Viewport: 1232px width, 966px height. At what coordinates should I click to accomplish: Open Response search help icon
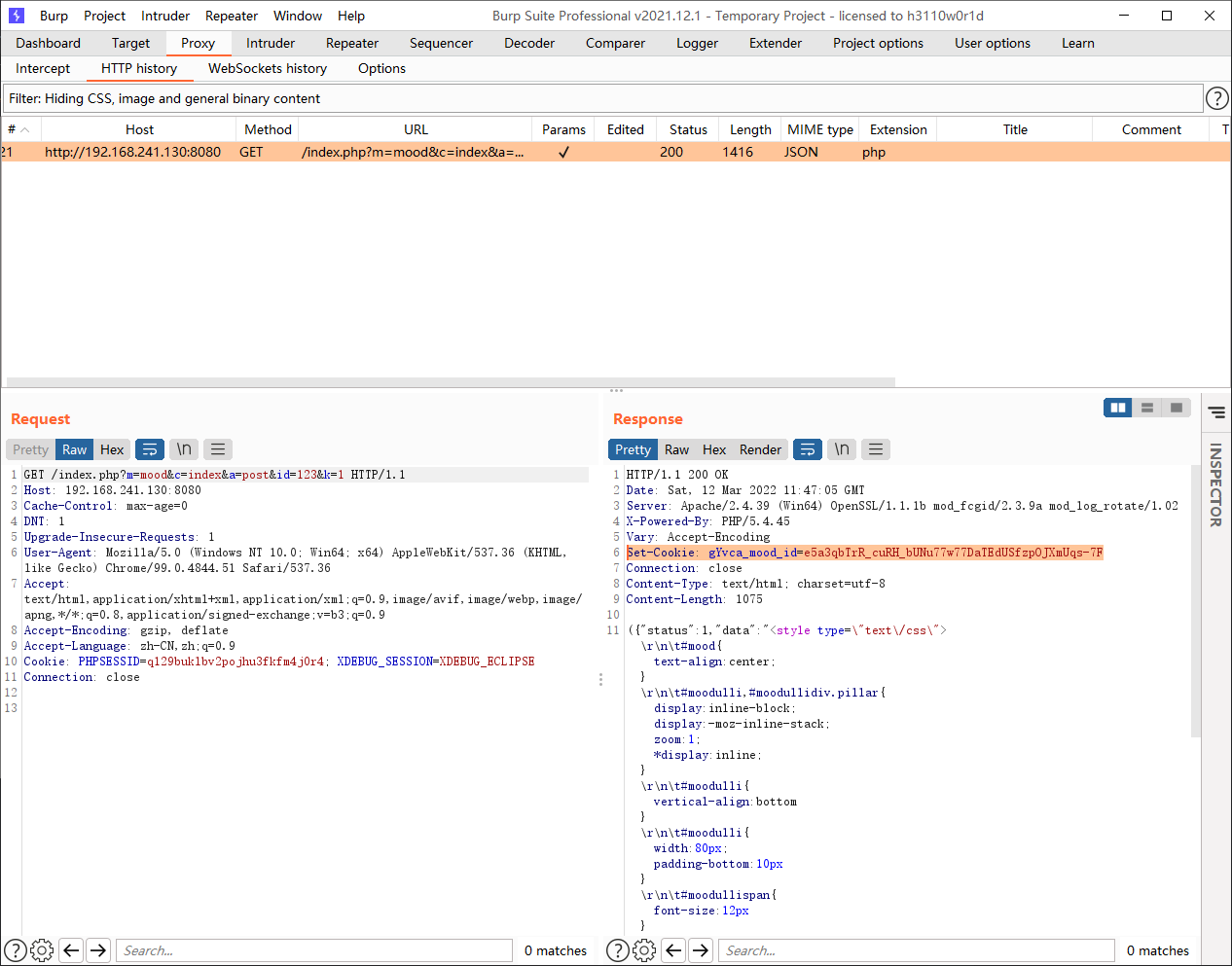pos(618,950)
